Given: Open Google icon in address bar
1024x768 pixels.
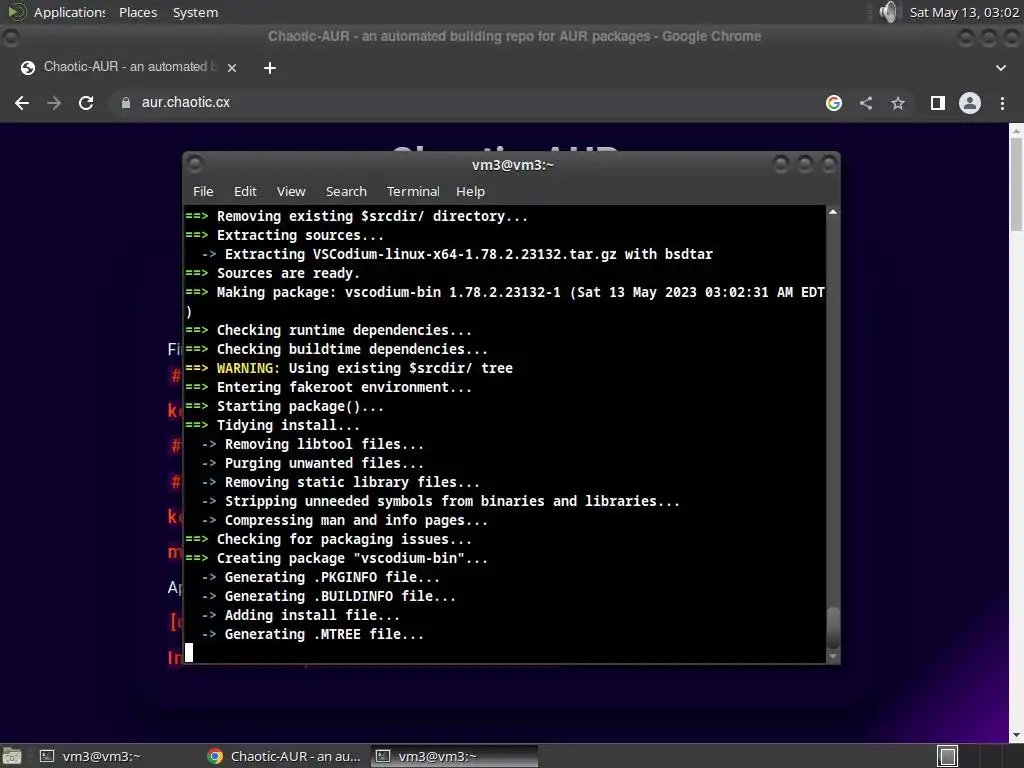Looking at the screenshot, I should point(834,103).
